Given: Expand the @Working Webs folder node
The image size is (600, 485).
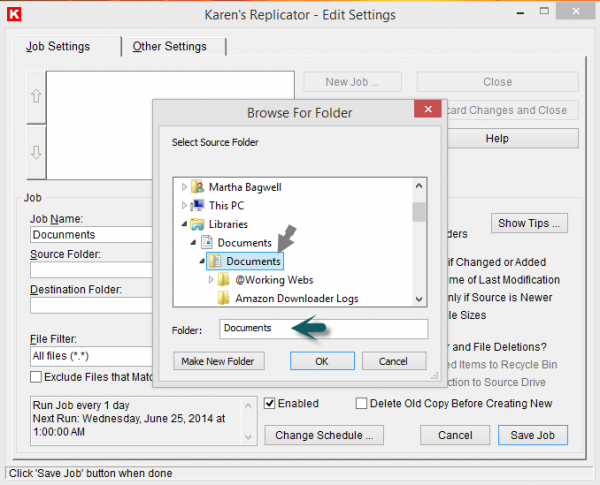Looking at the screenshot, I should pos(210,280).
